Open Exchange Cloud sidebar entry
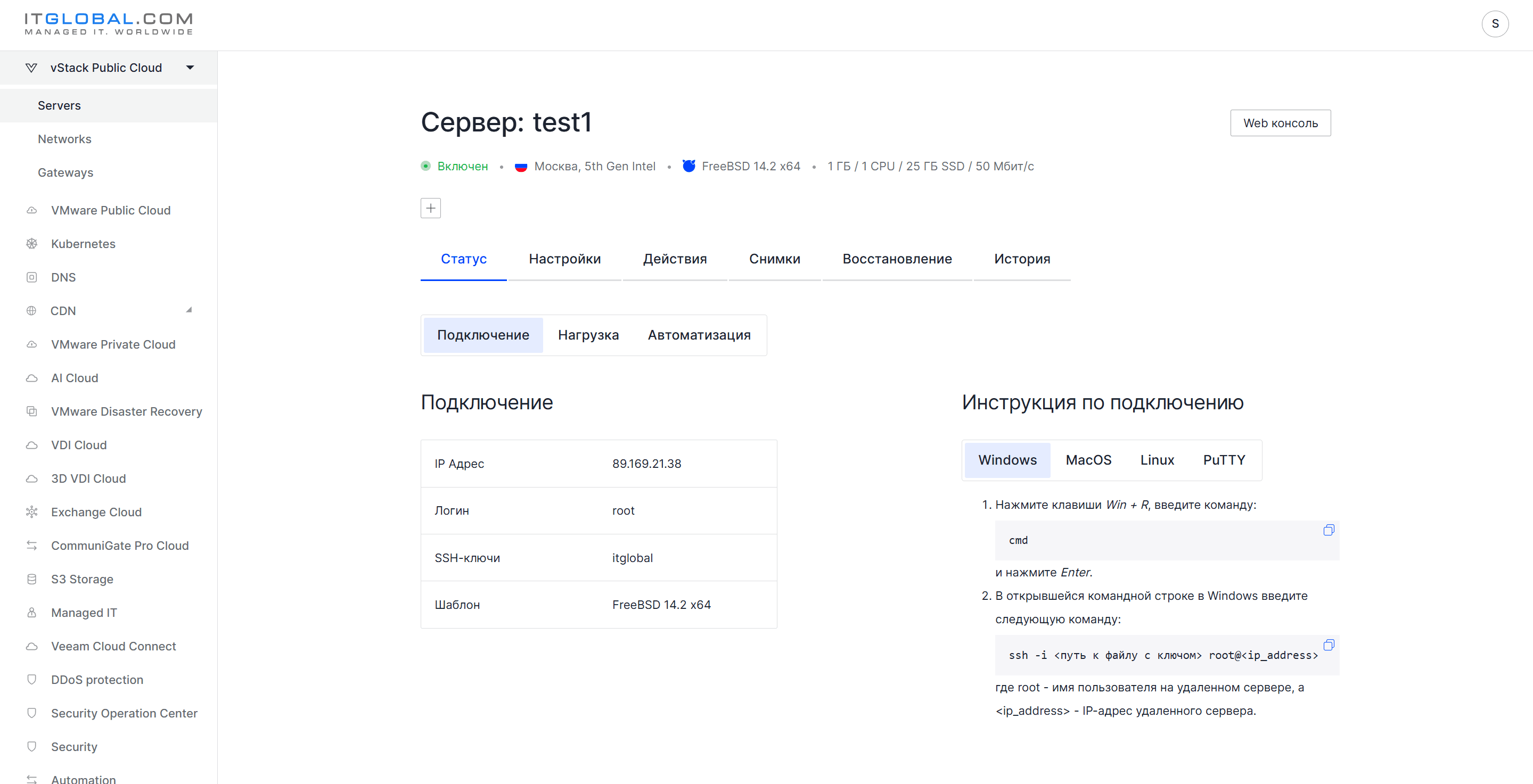This screenshot has width=1533, height=784. tap(96, 512)
